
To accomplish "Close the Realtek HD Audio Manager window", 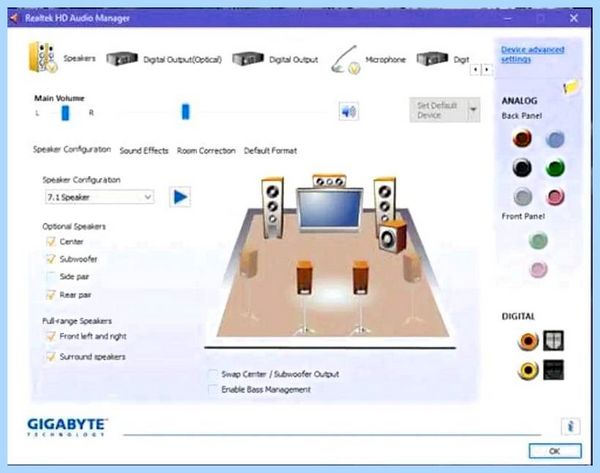I will 574,18.
